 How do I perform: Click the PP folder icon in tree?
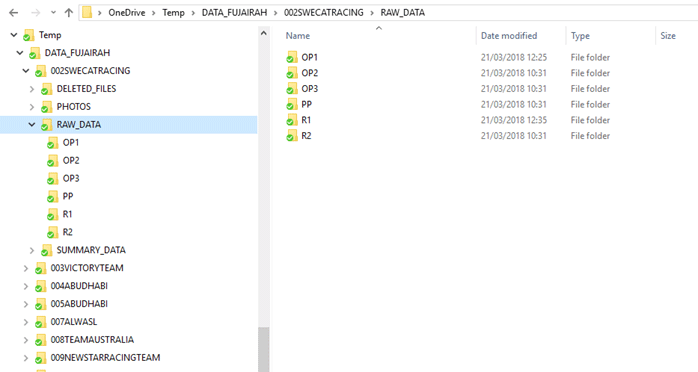[53, 197]
